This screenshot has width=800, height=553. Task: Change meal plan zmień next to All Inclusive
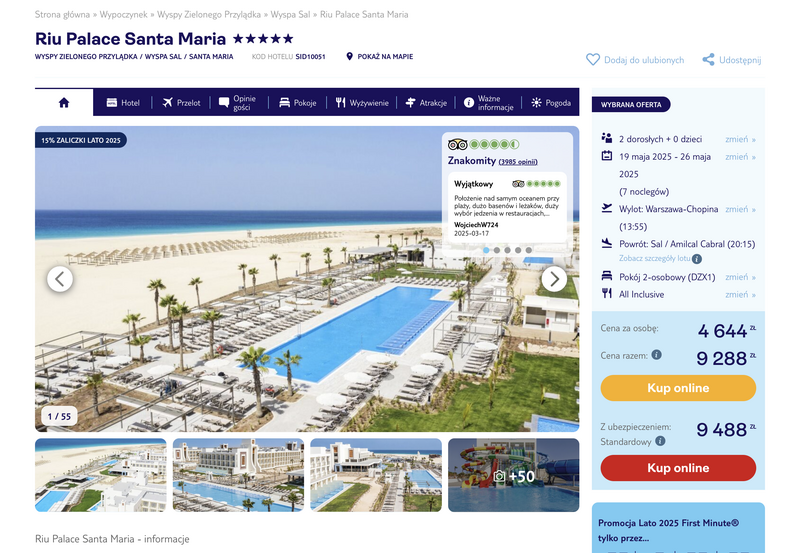pos(740,294)
